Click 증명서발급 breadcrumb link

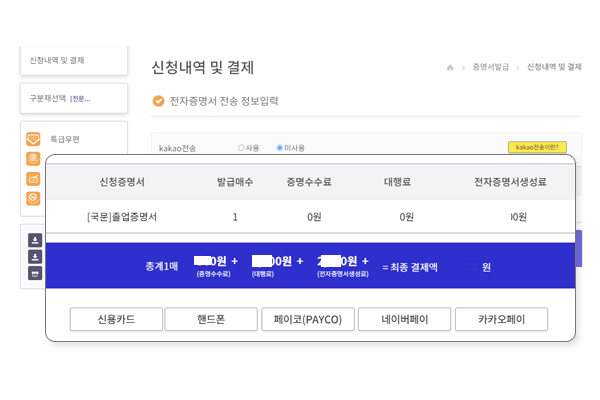point(491,67)
